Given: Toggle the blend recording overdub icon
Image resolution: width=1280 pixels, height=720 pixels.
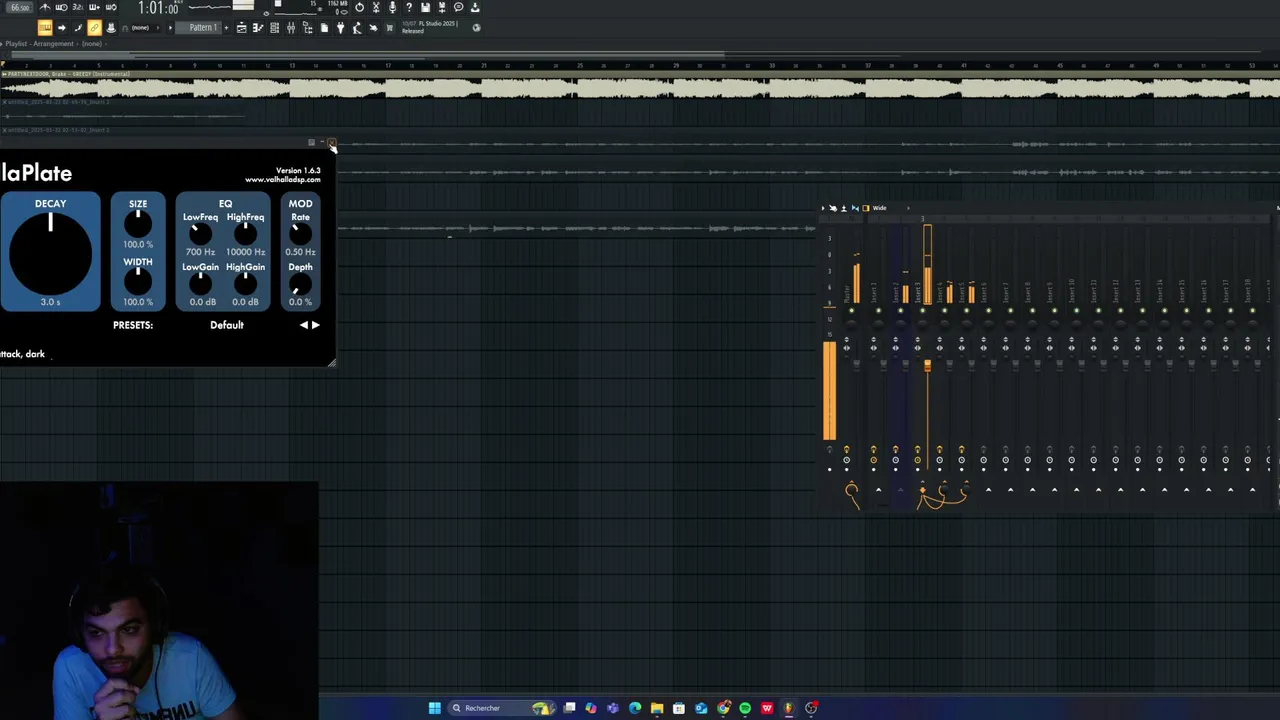Looking at the screenshot, I should tap(94, 7).
